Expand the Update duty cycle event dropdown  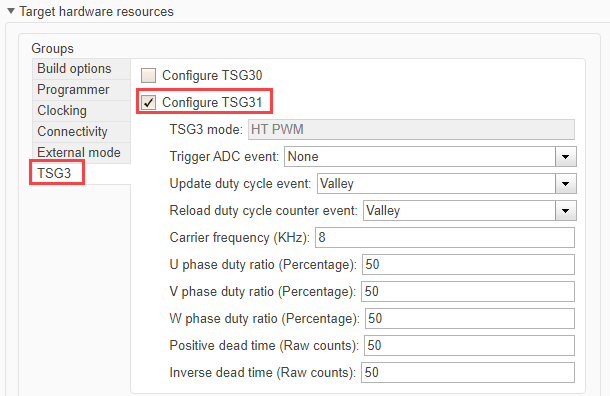pos(566,184)
